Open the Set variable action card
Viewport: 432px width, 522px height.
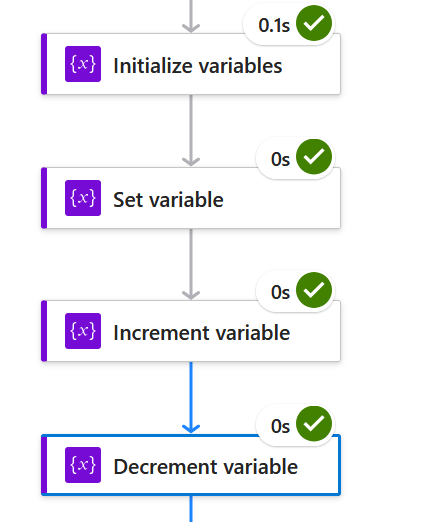[x=191, y=198]
